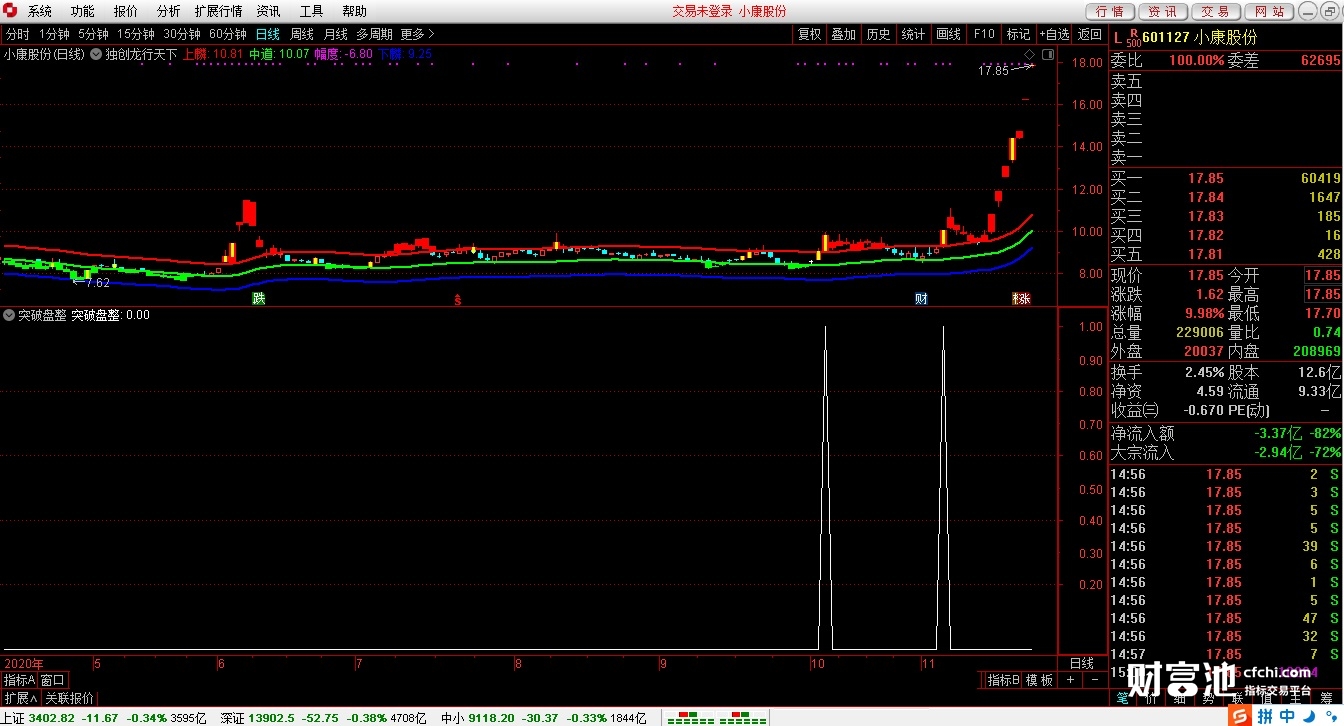Click the 资讯 button at top right
1344x726 pixels.
click(x=1162, y=12)
